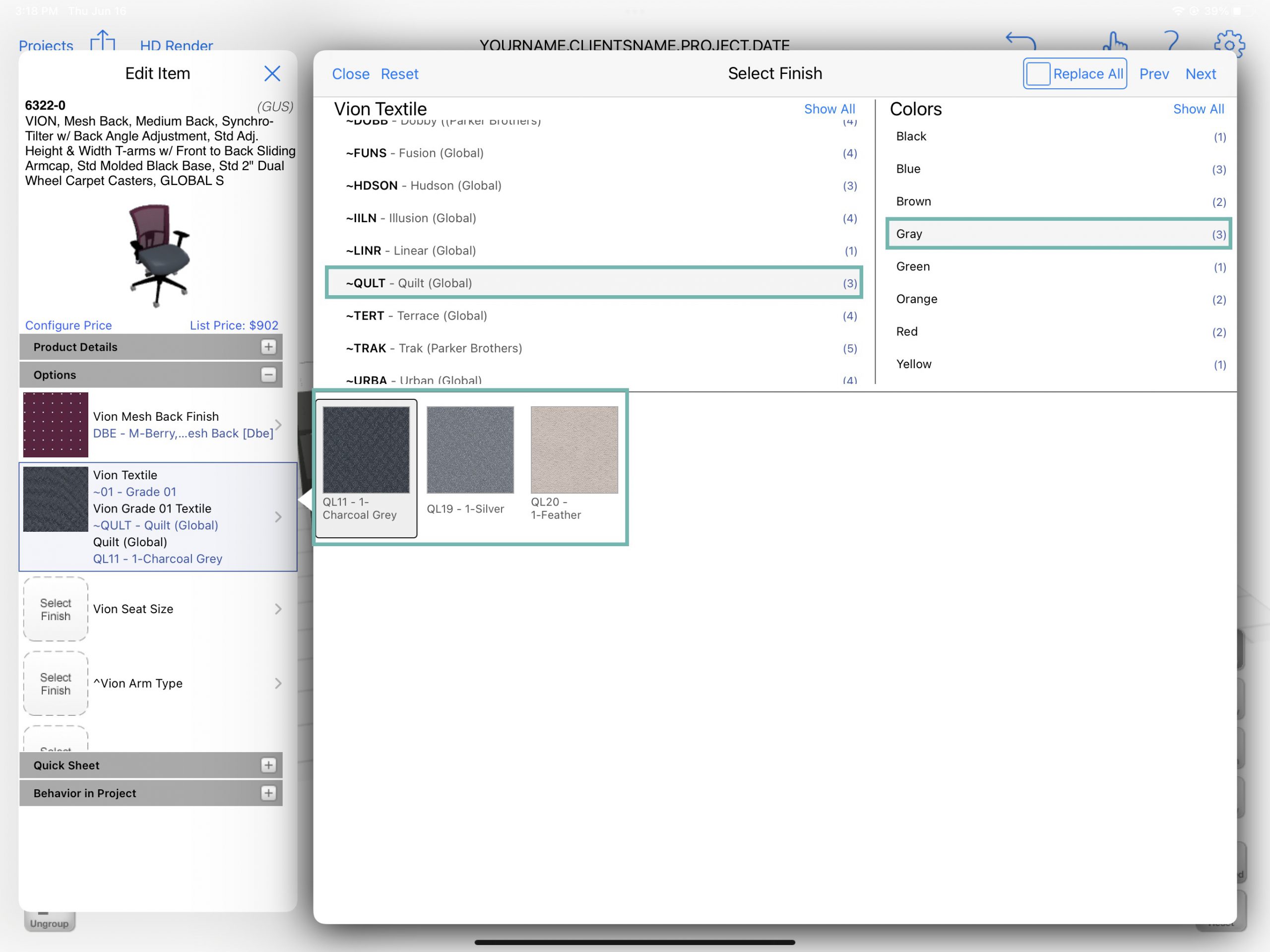Image resolution: width=1270 pixels, height=952 pixels.
Task: Select ~QULT Quilt (Global) textile
Action: click(594, 283)
